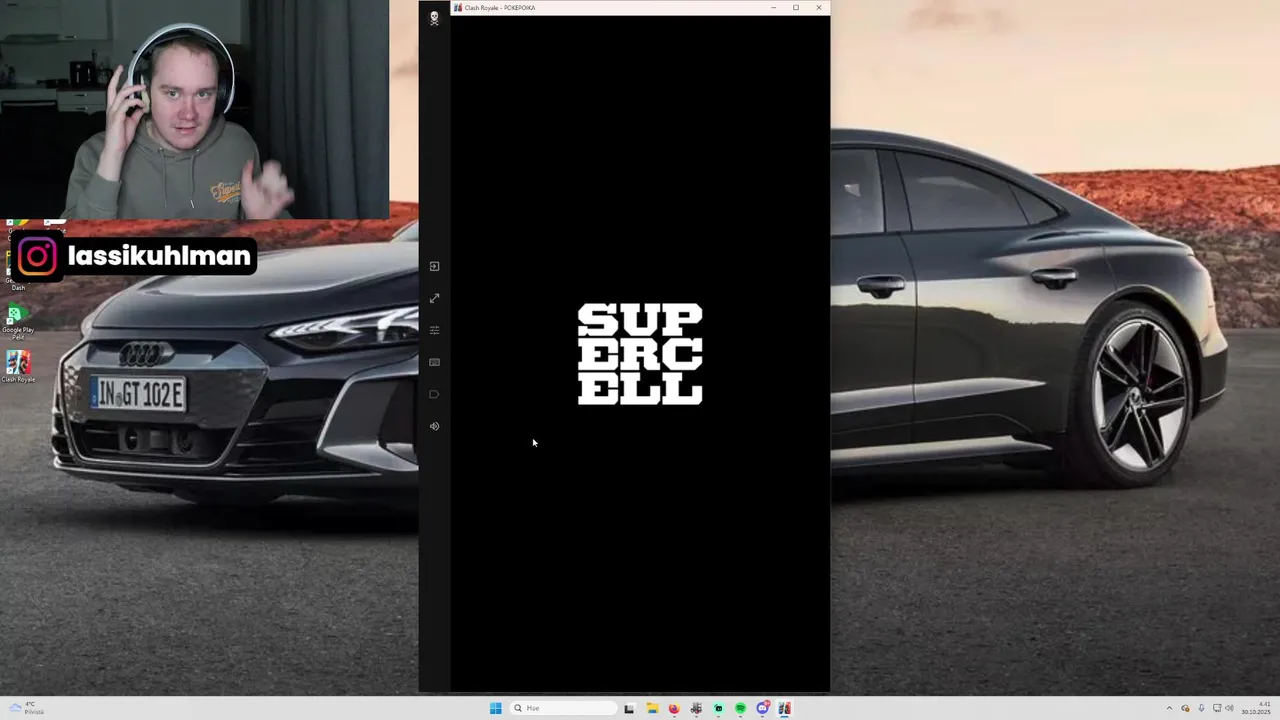Open the volume icon in system tray
Viewport: 1280px width, 720px height.
coord(1229,708)
